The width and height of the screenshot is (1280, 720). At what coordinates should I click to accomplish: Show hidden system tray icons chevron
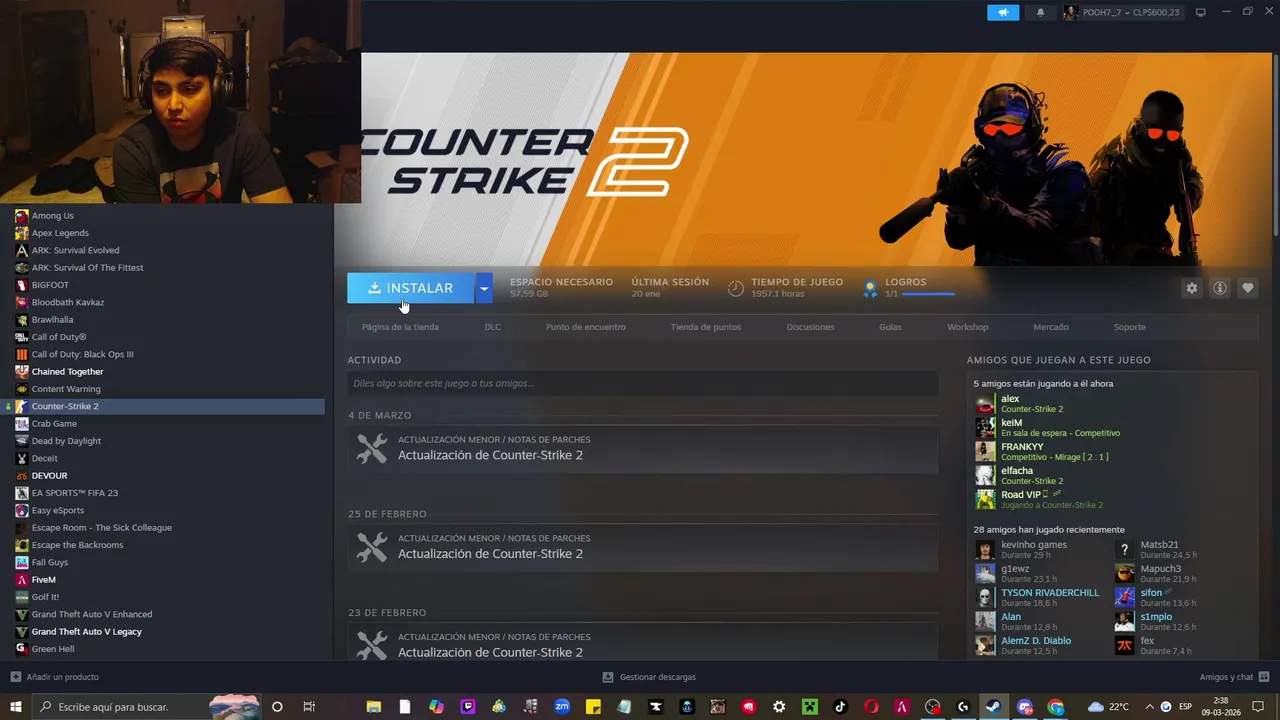pyautogui.click(x=1148, y=707)
